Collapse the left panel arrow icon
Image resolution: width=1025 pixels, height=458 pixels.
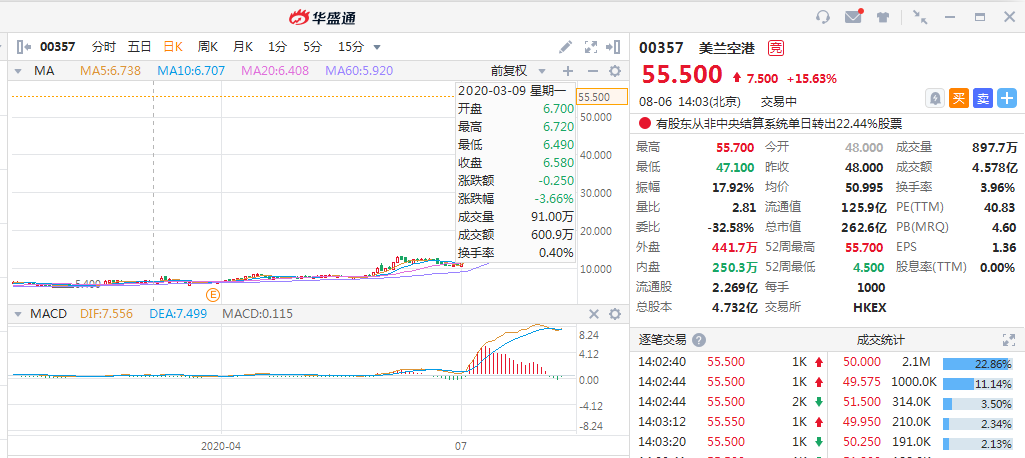click(24, 46)
